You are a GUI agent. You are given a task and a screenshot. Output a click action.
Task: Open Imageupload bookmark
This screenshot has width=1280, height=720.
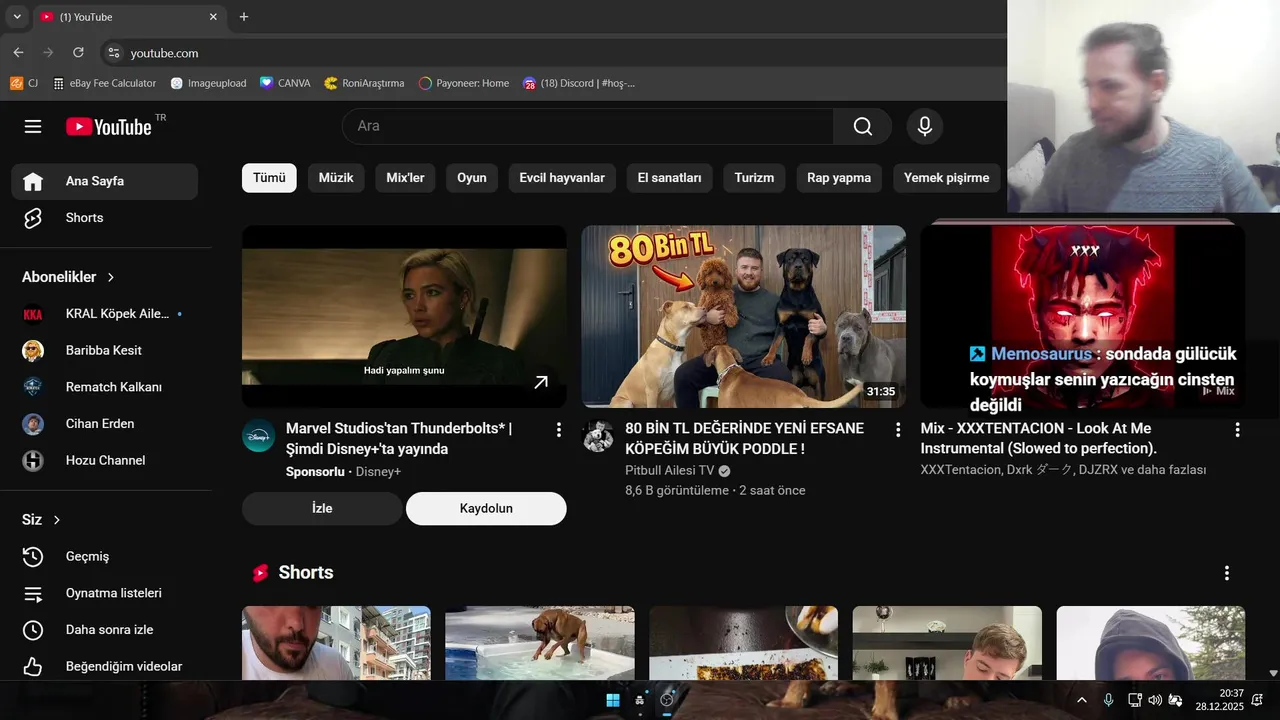coord(208,83)
